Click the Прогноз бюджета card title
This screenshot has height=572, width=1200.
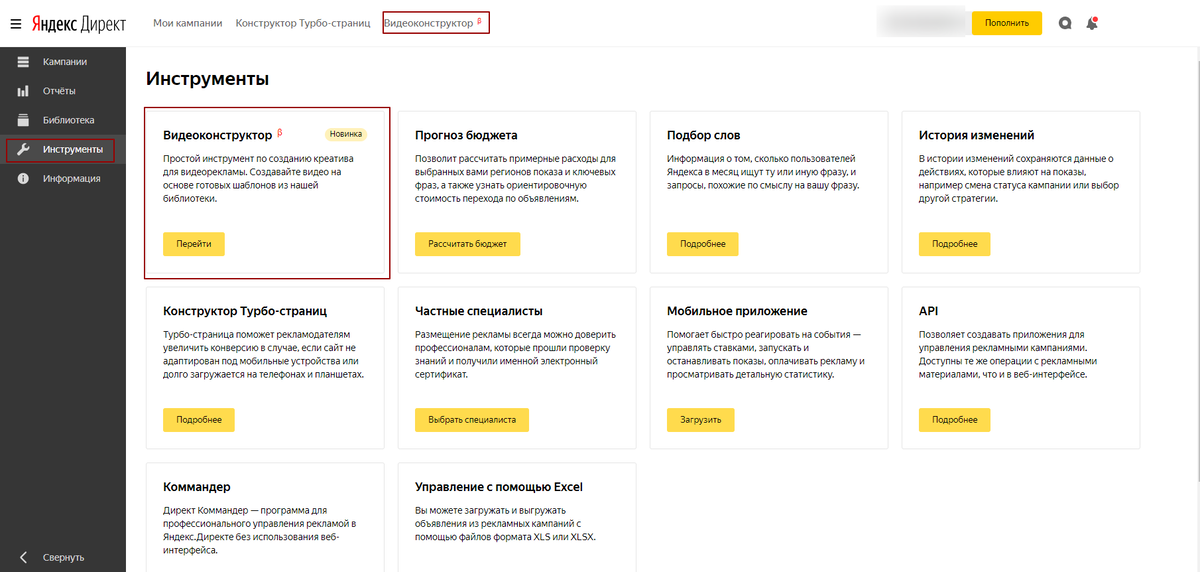point(466,135)
